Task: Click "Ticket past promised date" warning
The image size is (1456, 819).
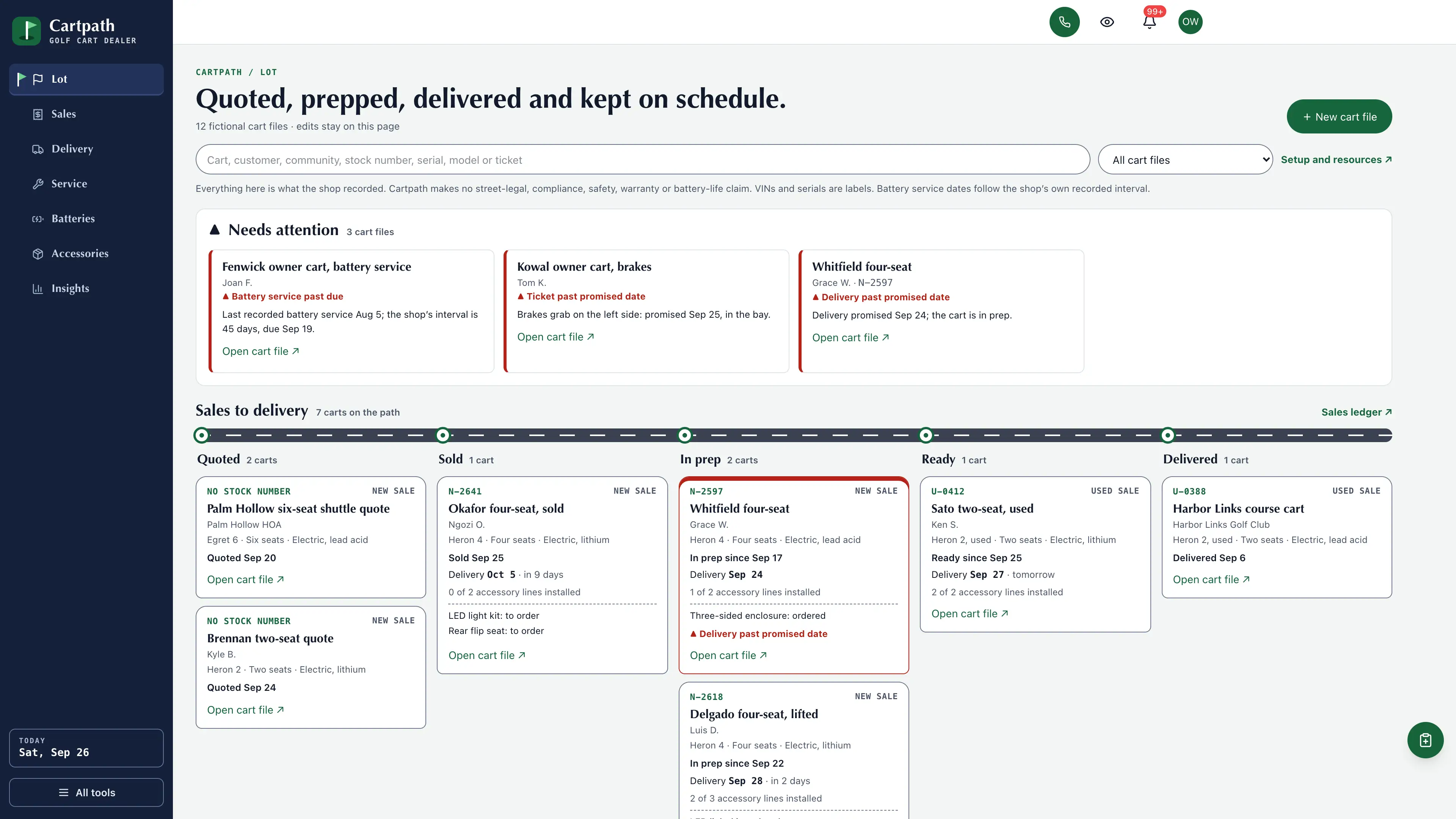Action: tap(581, 296)
